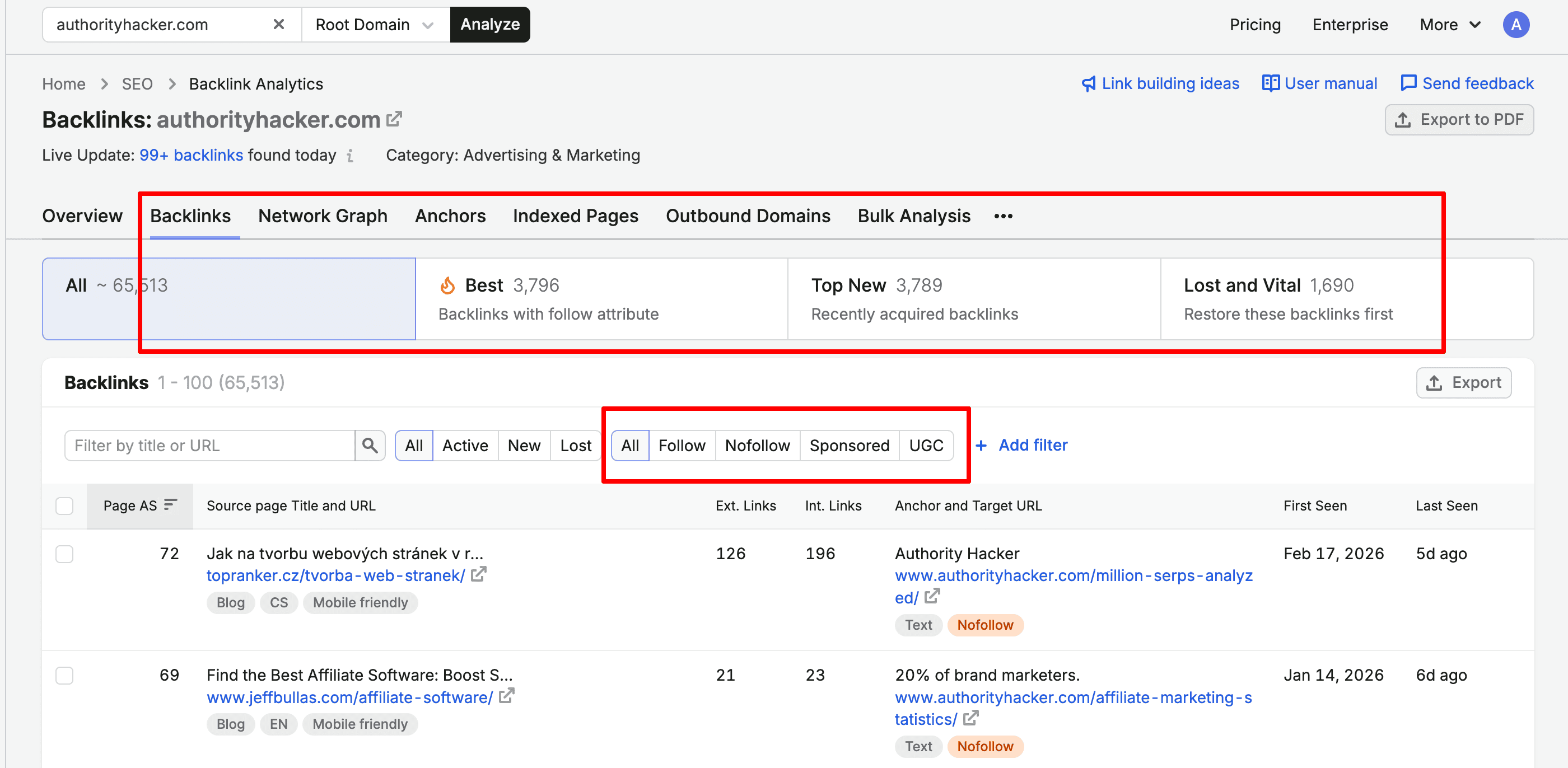Open jeffbullas.com external link icon
The image size is (1568, 768).
coord(507,696)
